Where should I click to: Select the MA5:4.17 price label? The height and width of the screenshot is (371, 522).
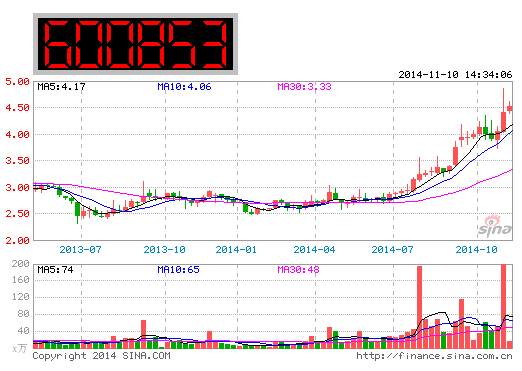click(61, 87)
